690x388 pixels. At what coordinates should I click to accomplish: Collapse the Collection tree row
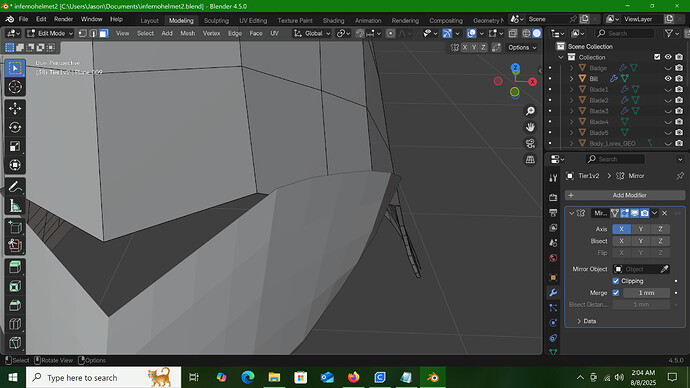coord(561,57)
